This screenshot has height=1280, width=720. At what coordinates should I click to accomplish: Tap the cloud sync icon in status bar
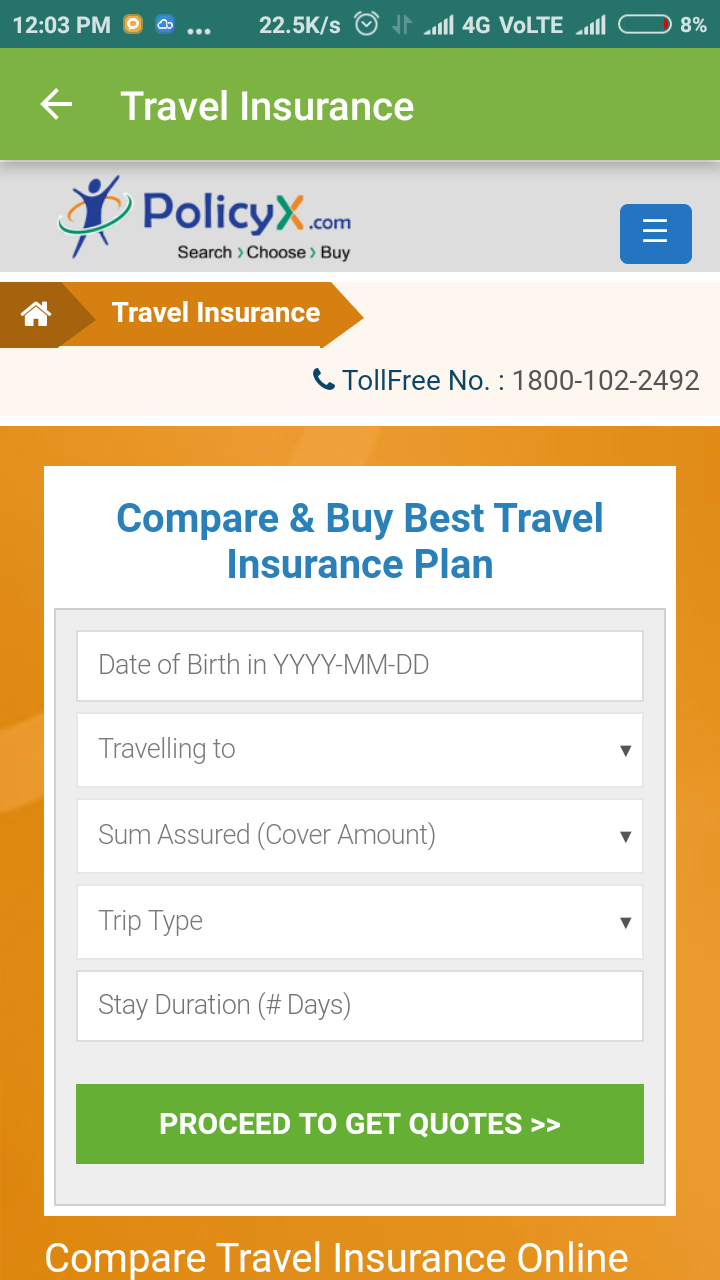[165, 23]
